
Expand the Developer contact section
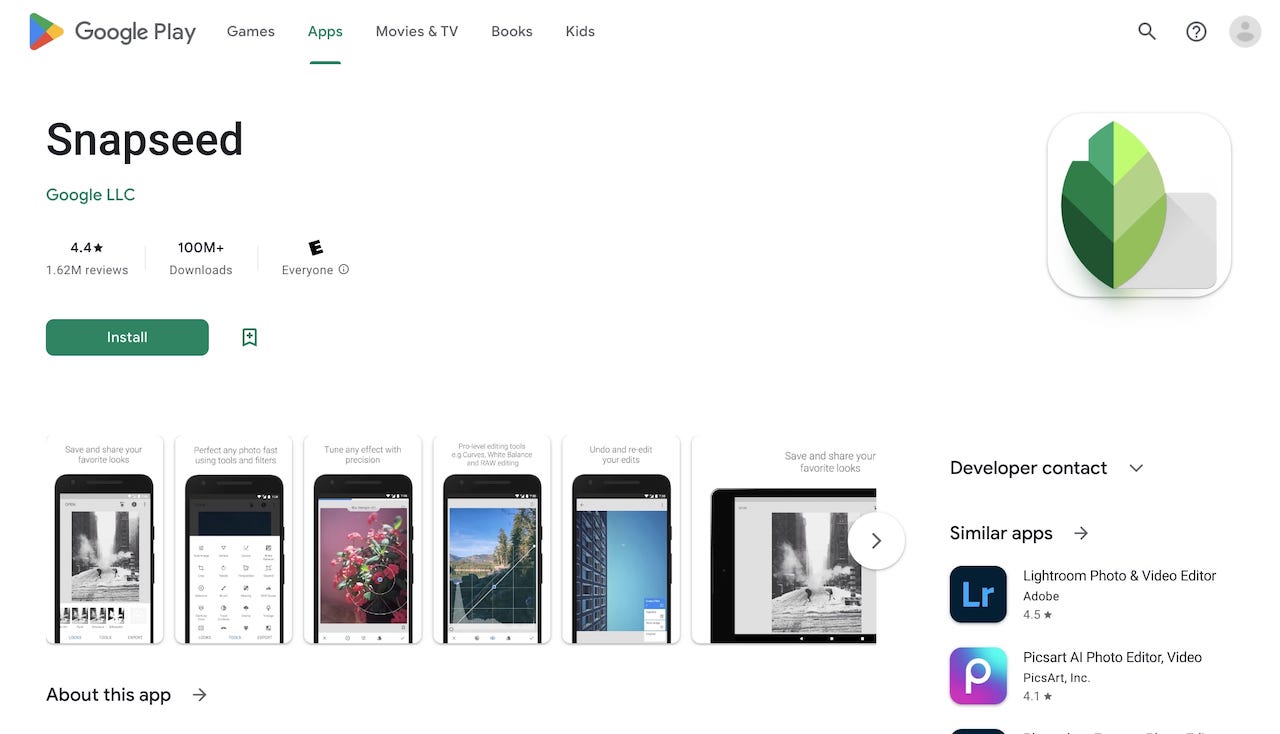point(1135,467)
